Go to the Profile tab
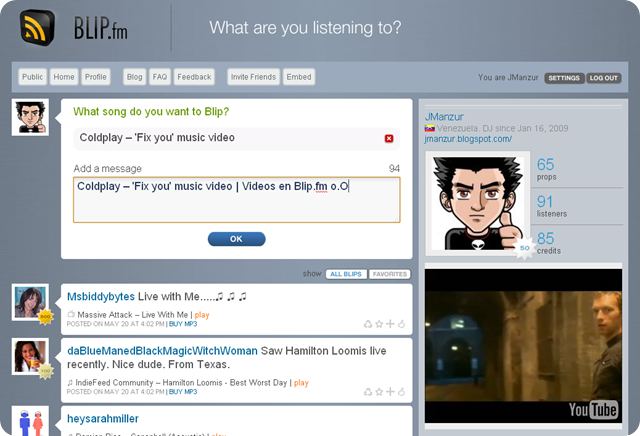This screenshot has width=640, height=436. 96,77
